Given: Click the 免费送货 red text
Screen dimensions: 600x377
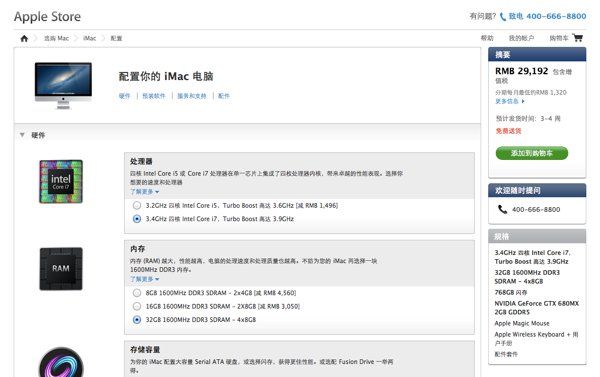Looking at the screenshot, I should (508, 131).
